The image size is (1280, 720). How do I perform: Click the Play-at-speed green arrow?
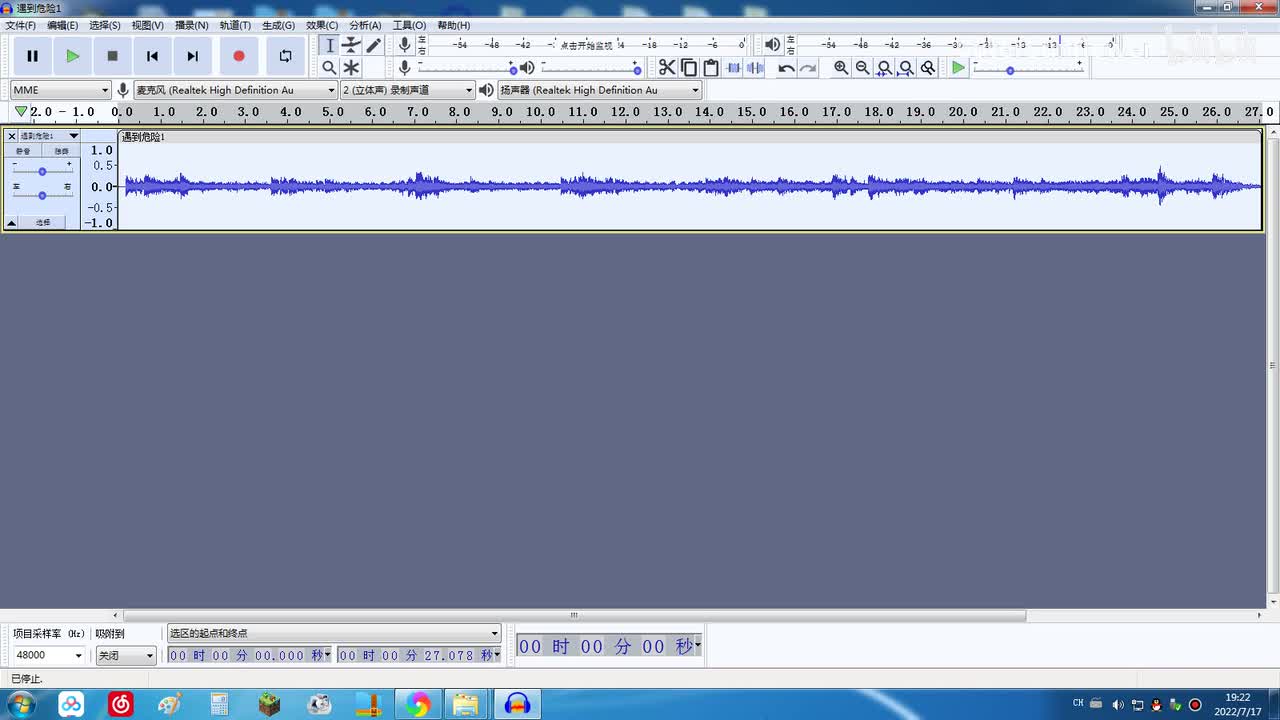(958, 68)
